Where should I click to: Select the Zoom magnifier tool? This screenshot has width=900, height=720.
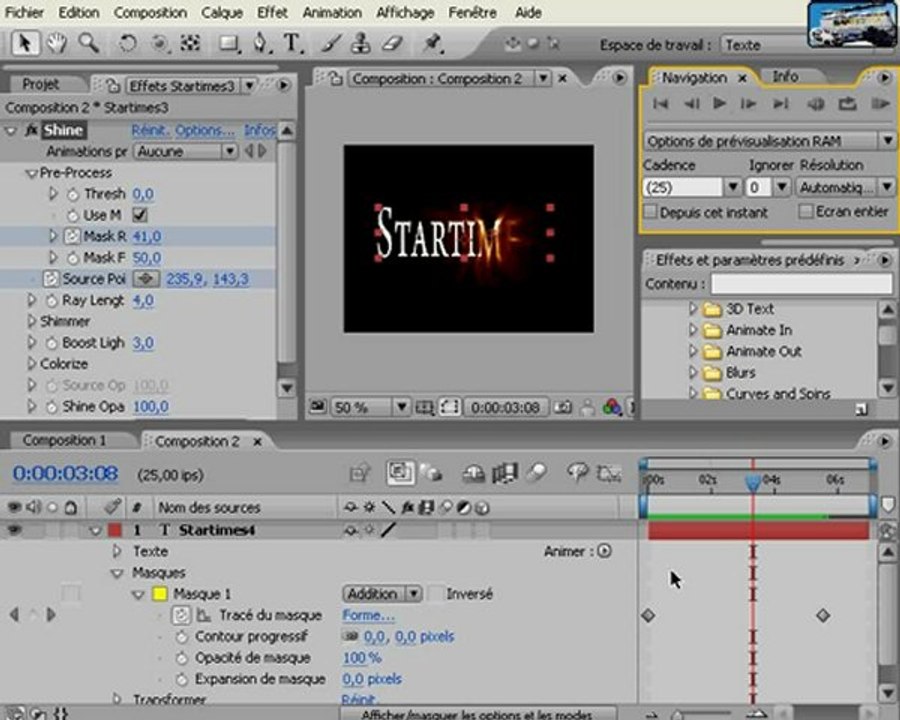(x=88, y=43)
